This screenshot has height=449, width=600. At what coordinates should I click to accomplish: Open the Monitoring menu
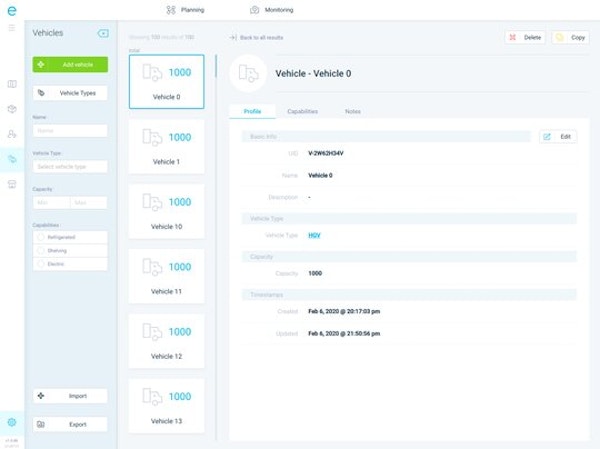270,9
